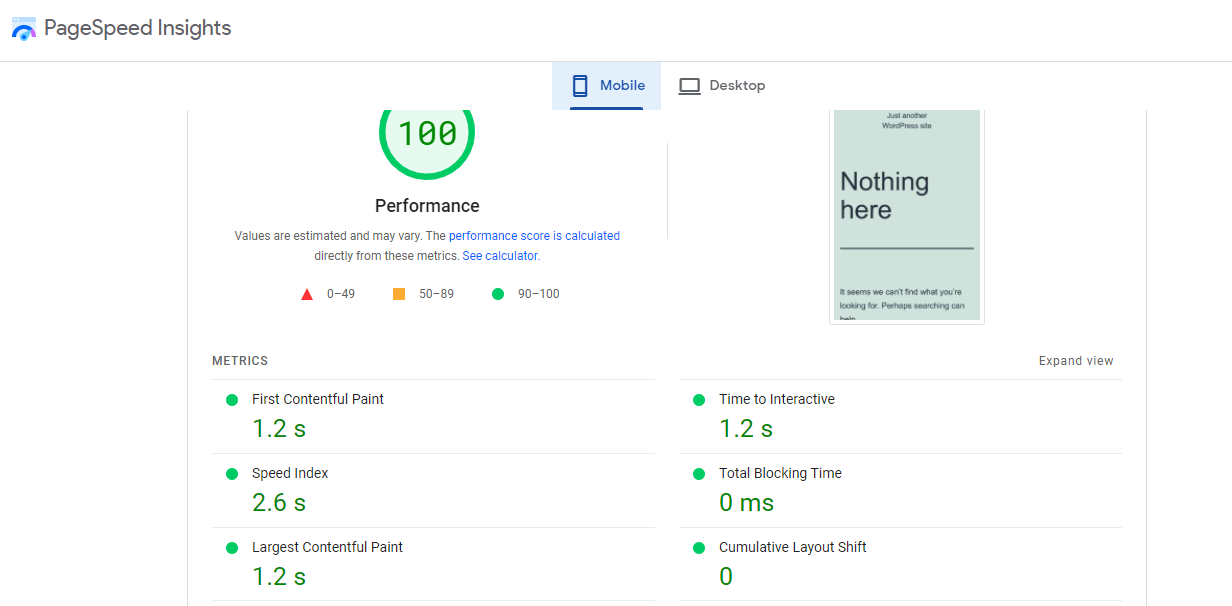Click the page screenshot thumbnail

pyautogui.click(x=907, y=216)
